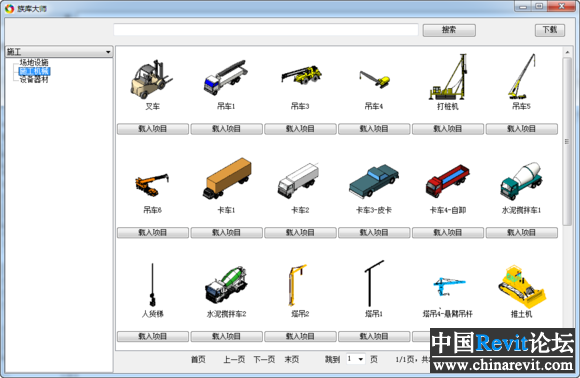Focus the search text field

pyautogui.click(x=266, y=30)
